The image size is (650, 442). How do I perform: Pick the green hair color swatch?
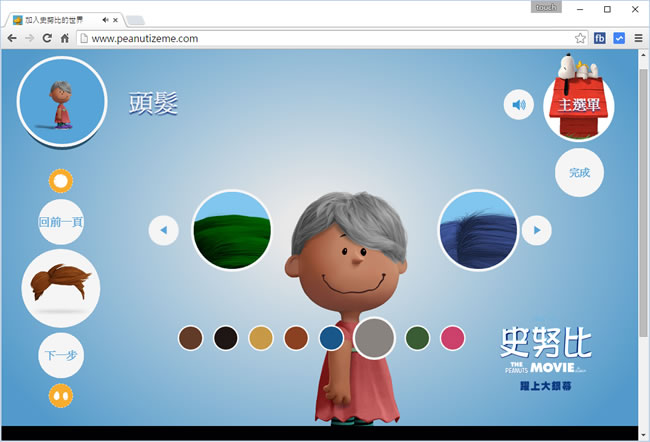[417, 338]
